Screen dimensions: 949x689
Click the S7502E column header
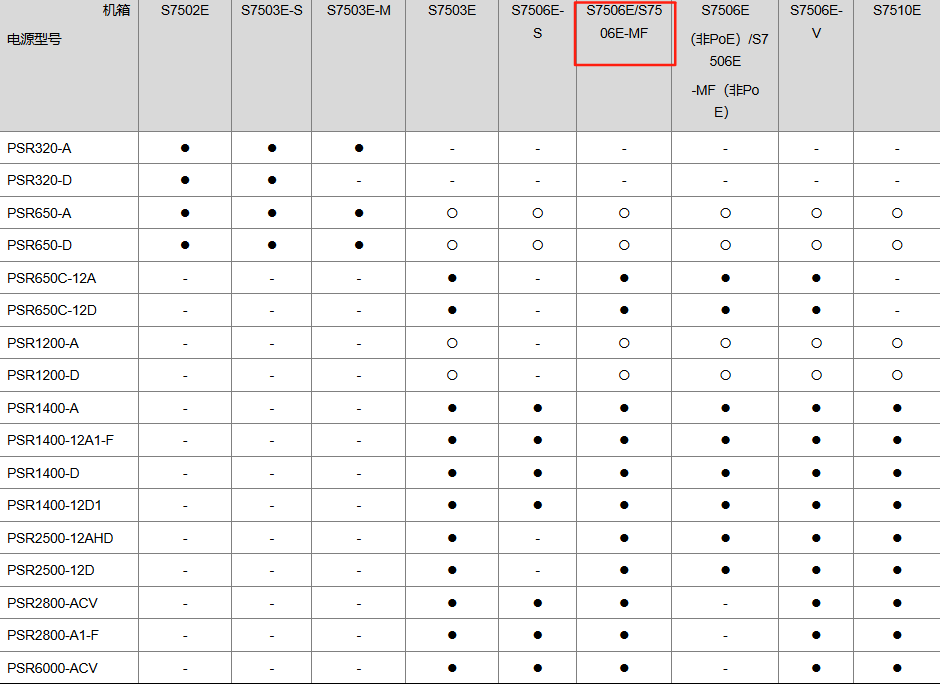(x=185, y=11)
